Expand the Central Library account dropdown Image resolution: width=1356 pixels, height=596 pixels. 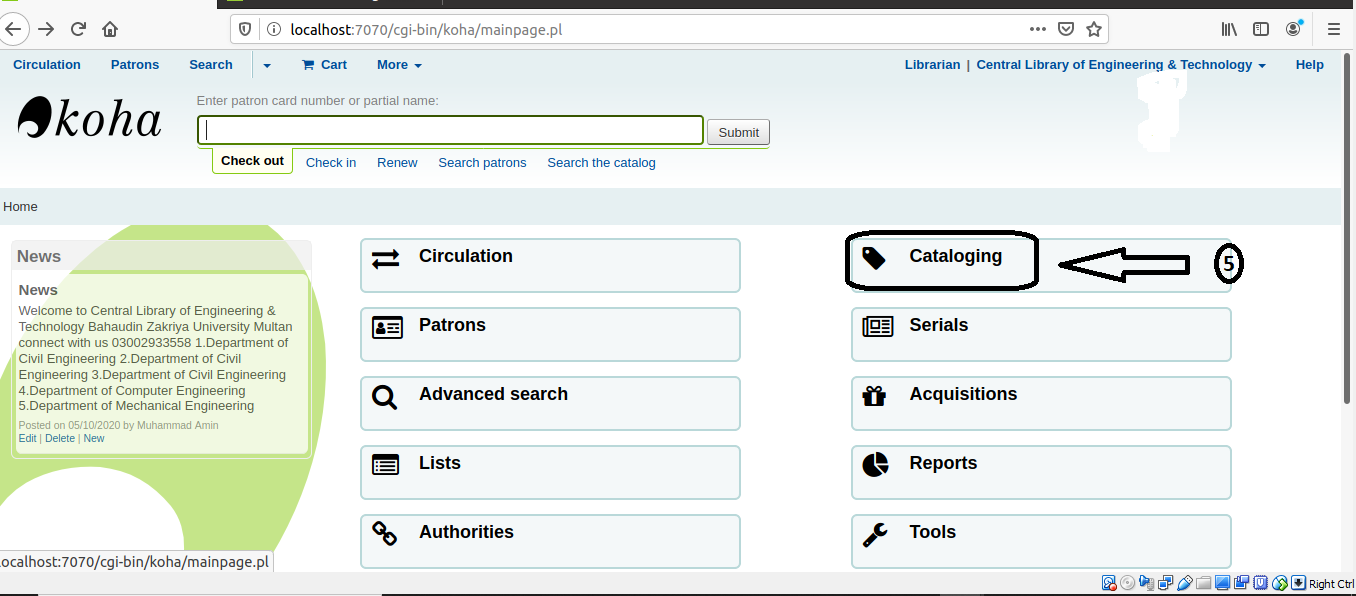pyautogui.click(x=1118, y=65)
